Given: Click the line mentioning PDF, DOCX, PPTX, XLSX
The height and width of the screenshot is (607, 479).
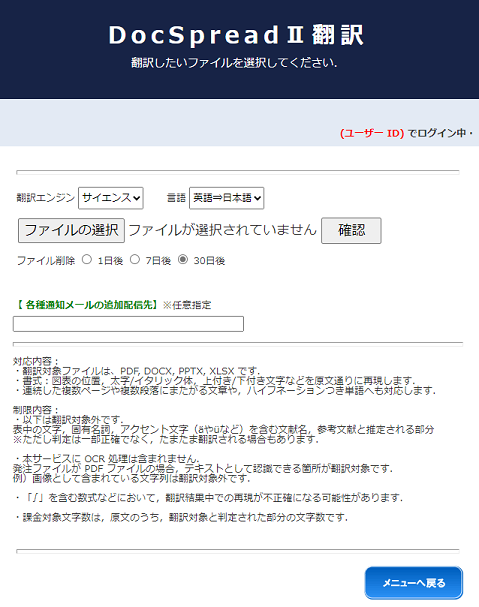Looking at the screenshot, I should tap(137, 371).
